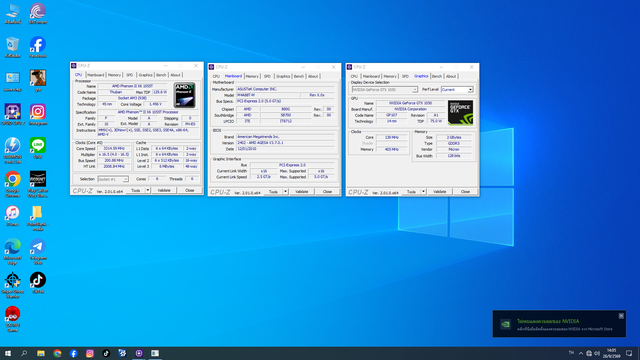
Task: Open the red game shortcut at bottom of desktop
Action: tap(13, 319)
